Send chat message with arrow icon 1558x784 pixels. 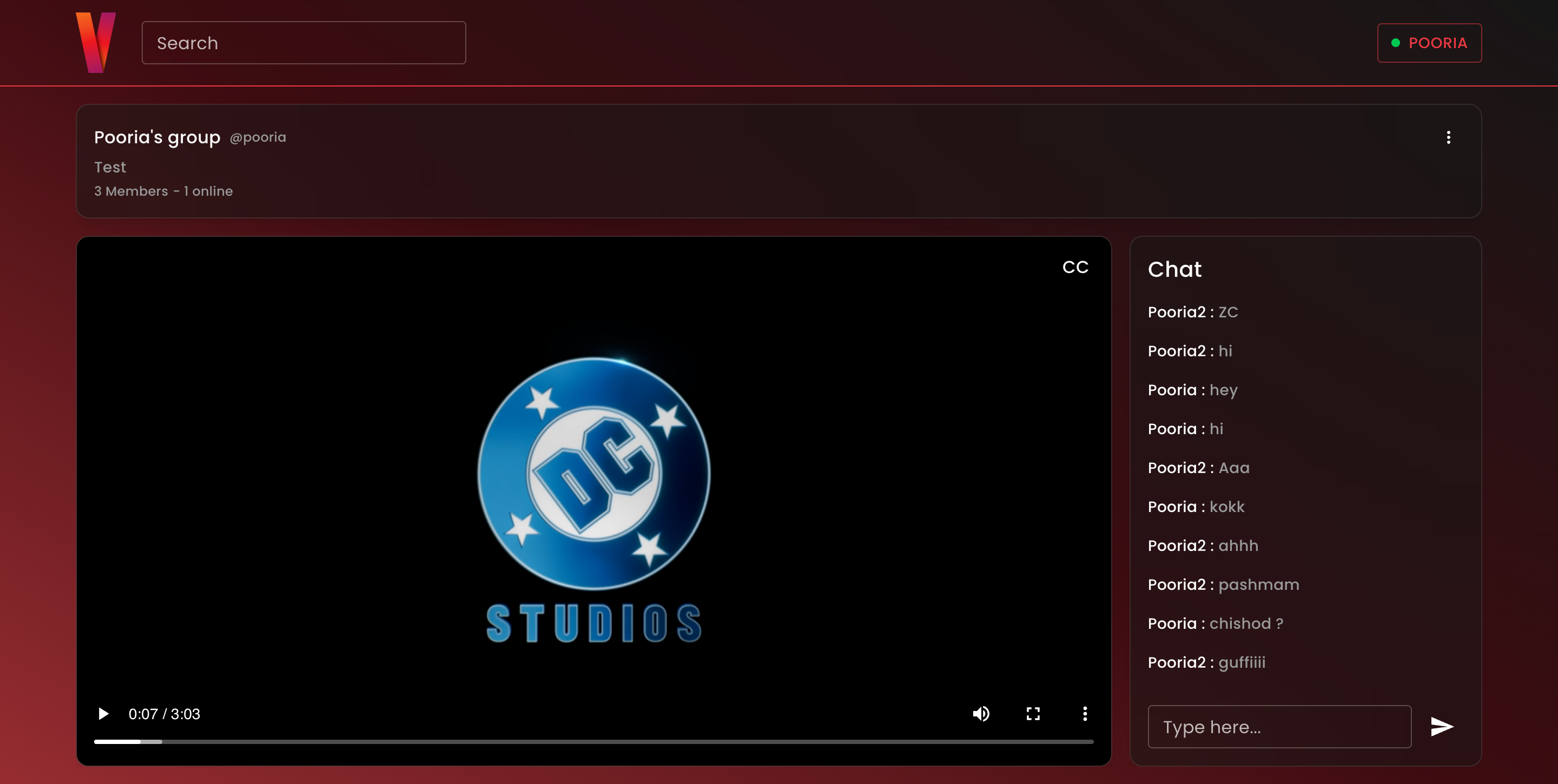tap(1441, 727)
